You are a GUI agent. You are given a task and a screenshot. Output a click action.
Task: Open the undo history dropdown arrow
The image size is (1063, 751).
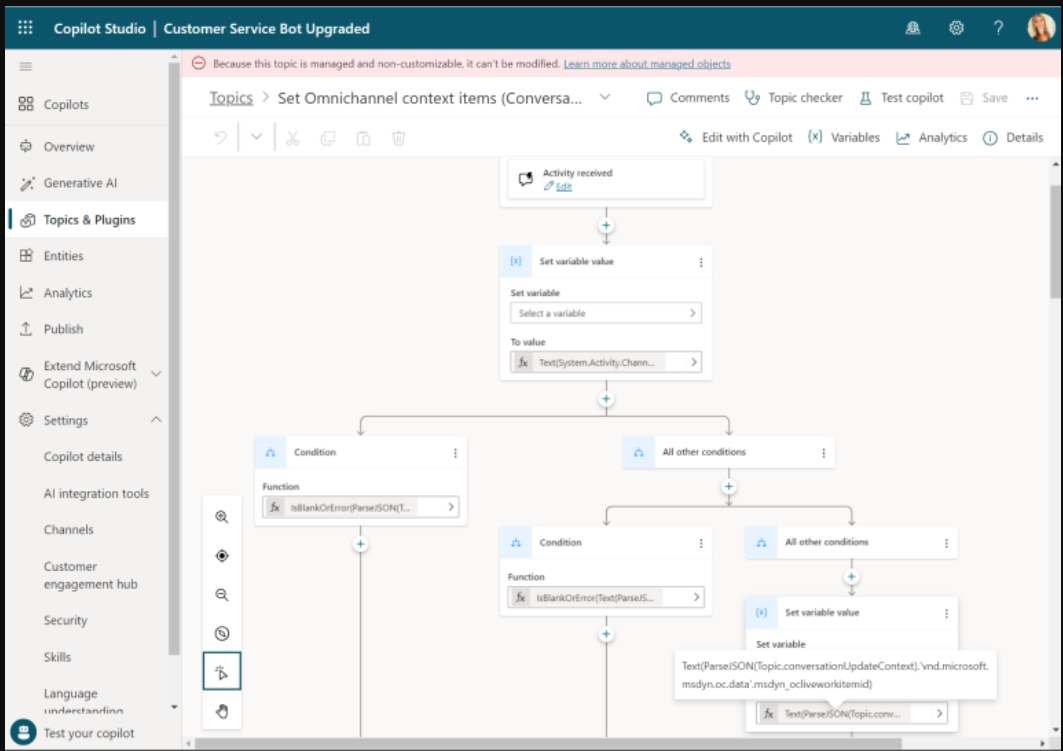tap(256, 137)
